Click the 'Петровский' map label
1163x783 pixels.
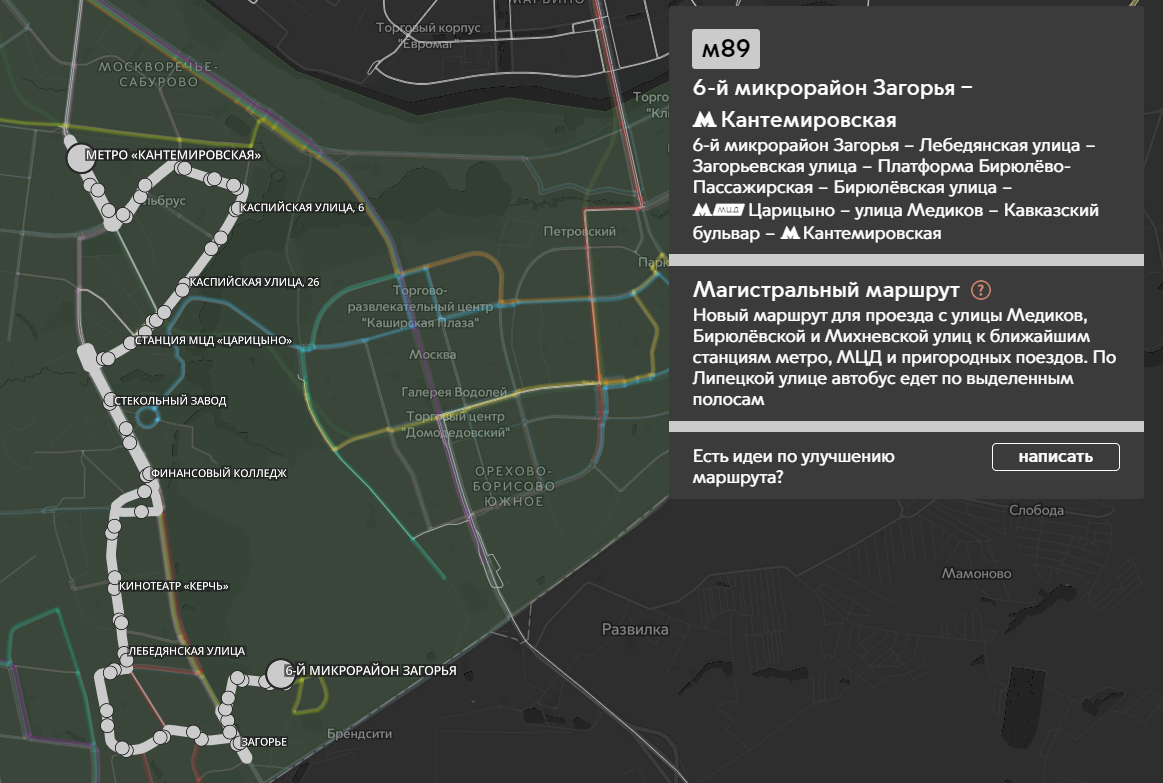[579, 231]
